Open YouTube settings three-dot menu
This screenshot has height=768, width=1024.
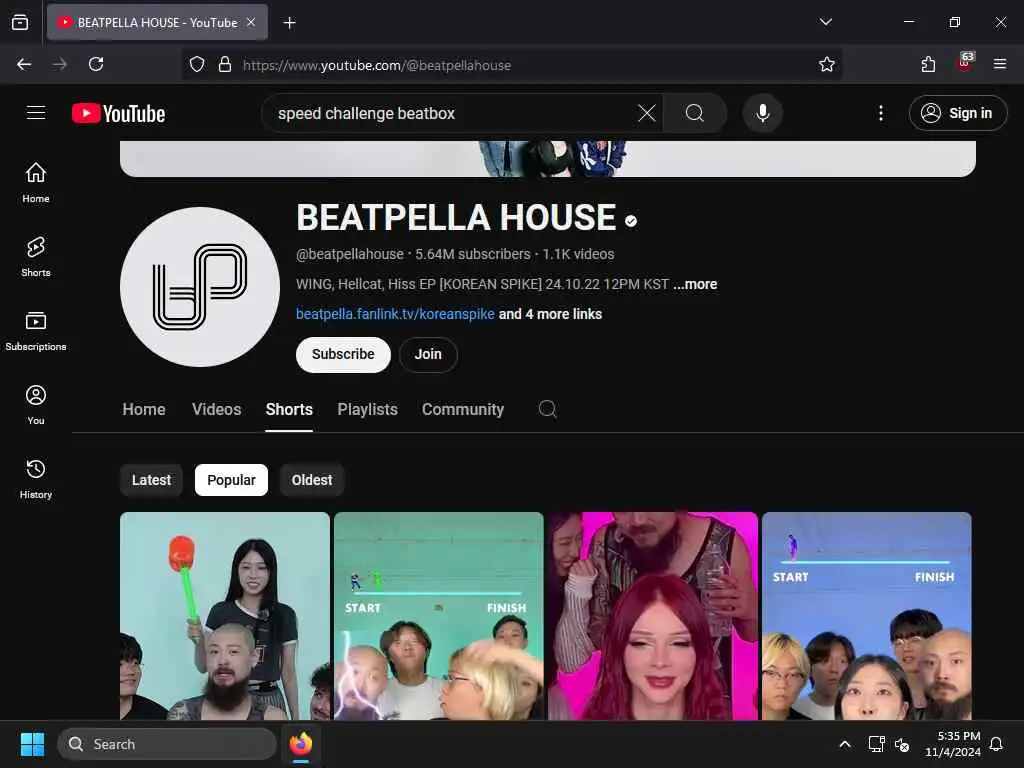[881, 113]
